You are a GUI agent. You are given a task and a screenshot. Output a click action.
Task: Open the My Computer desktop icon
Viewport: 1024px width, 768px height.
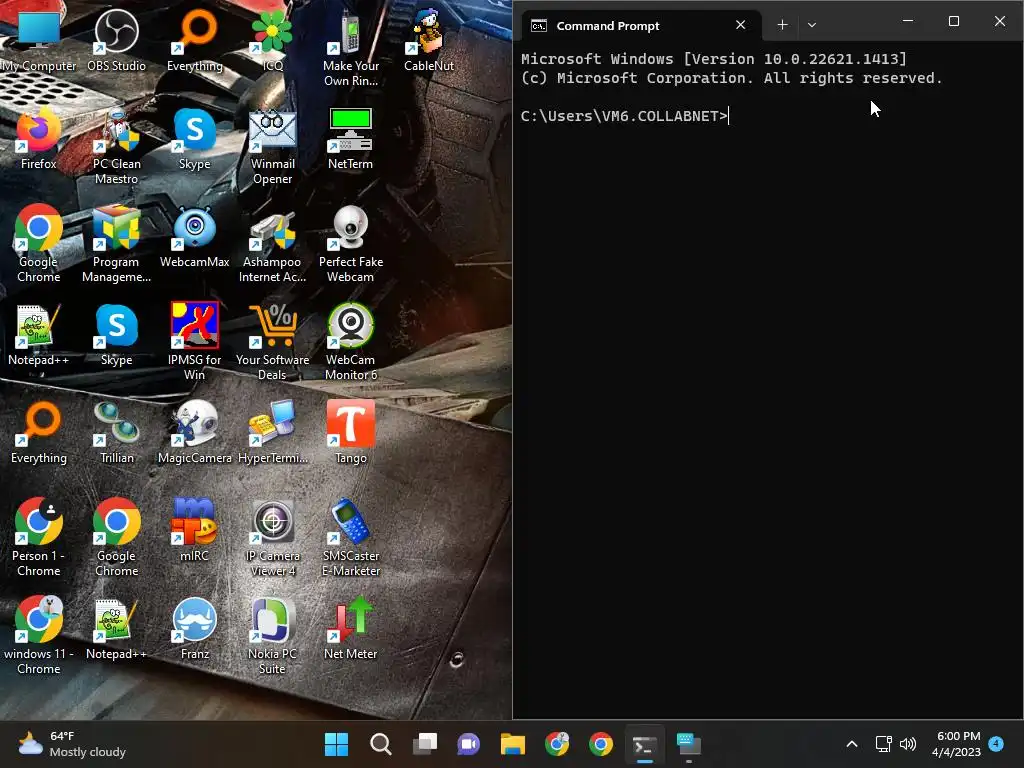tap(39, 41)
